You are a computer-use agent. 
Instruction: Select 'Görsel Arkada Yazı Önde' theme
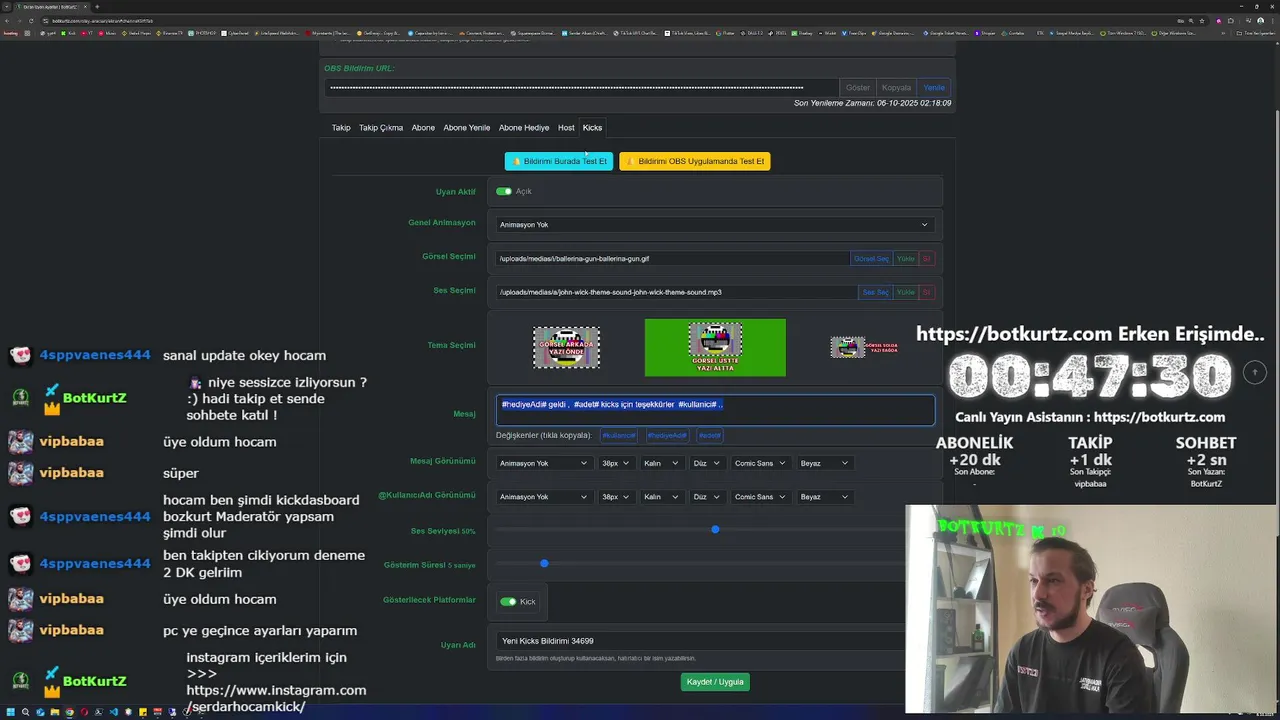coord(566,348)
